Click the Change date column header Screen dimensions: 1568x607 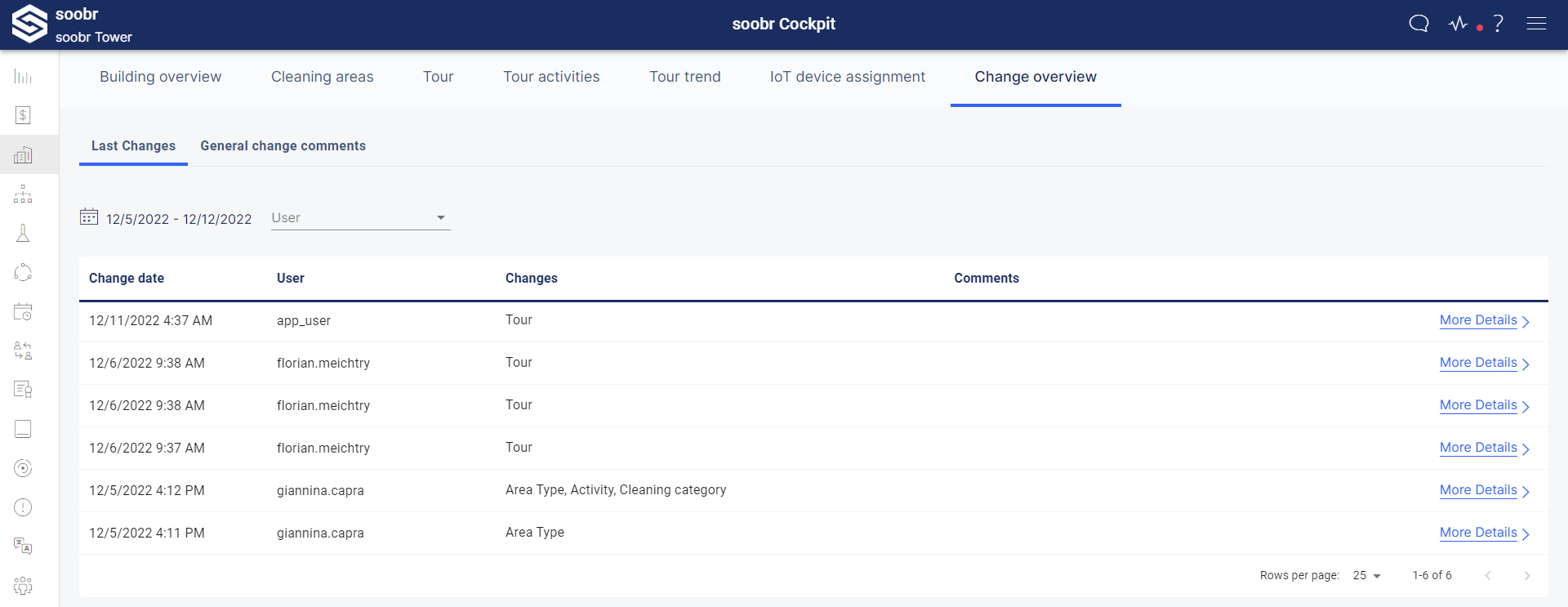[x=127, y=279]
